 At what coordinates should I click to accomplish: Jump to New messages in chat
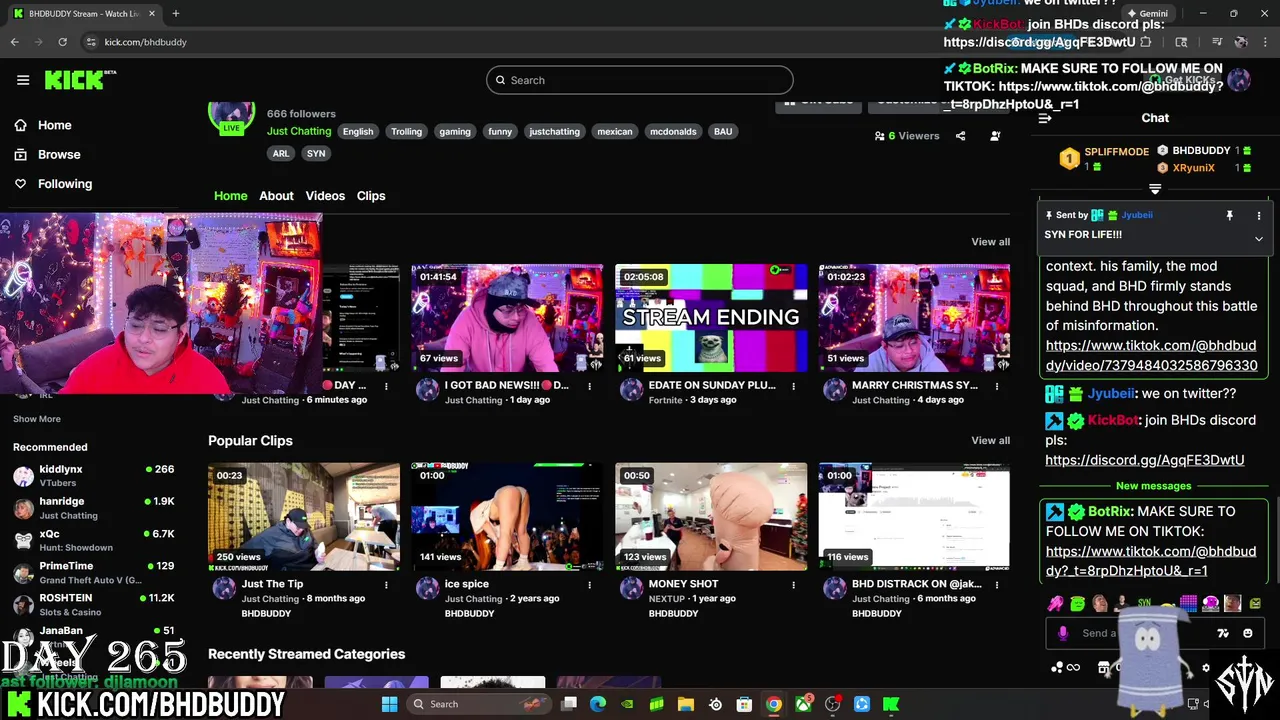coord(1154,486)
